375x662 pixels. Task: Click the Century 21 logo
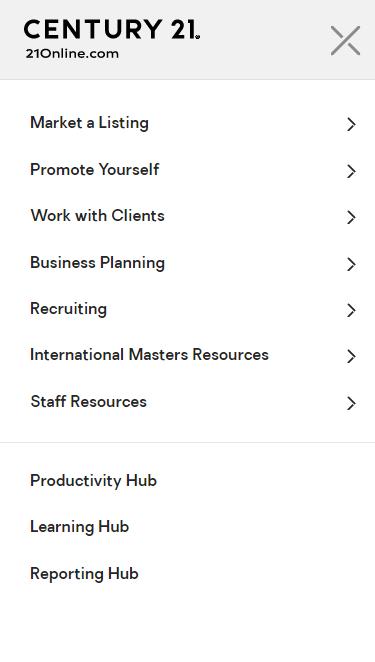pyautogui.click(x=111, y=30)
